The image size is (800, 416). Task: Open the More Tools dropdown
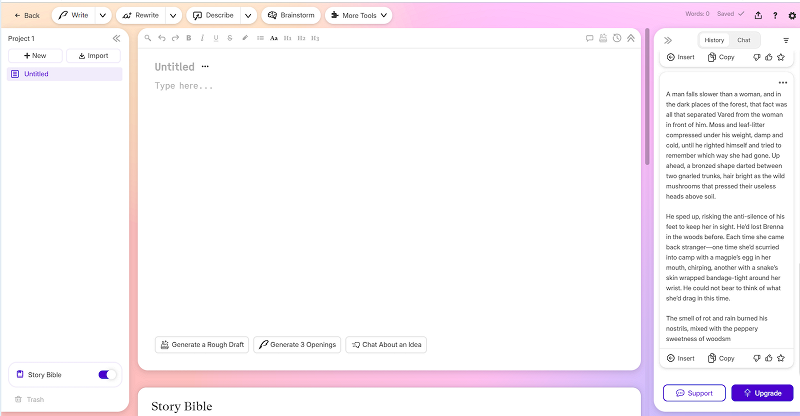click(359, 15)
